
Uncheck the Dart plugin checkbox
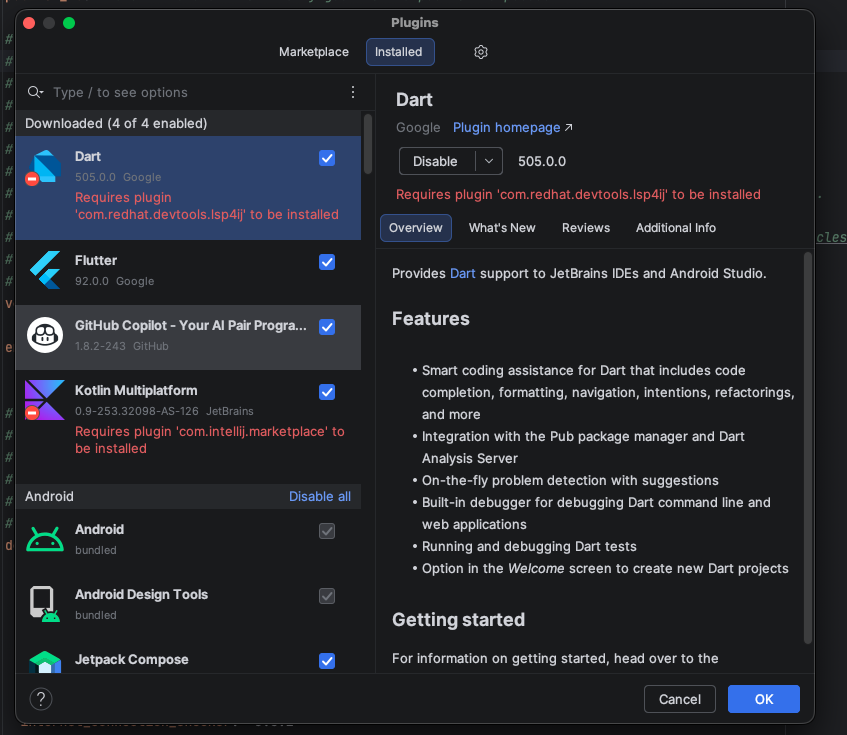[327, 158]
